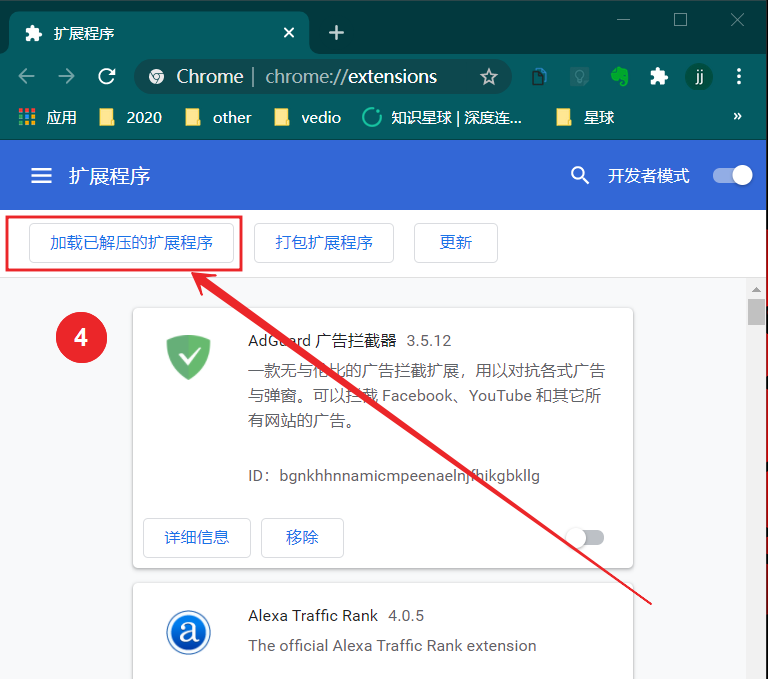Enable the AdGuard extension toggle
The width and height of the screenshot is (768, 679).
click(586, 538)
